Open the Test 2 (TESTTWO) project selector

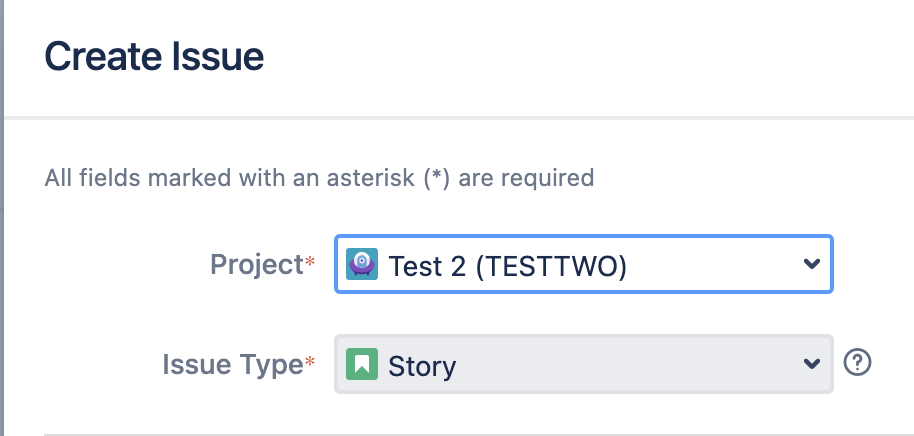click(583, 265)
